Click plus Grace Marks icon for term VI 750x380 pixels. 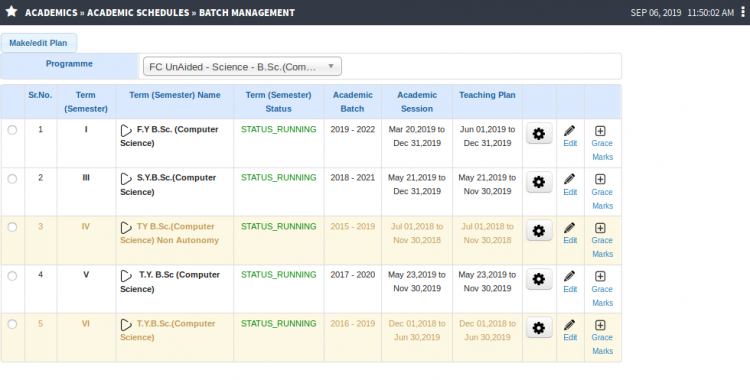point(600,325)
